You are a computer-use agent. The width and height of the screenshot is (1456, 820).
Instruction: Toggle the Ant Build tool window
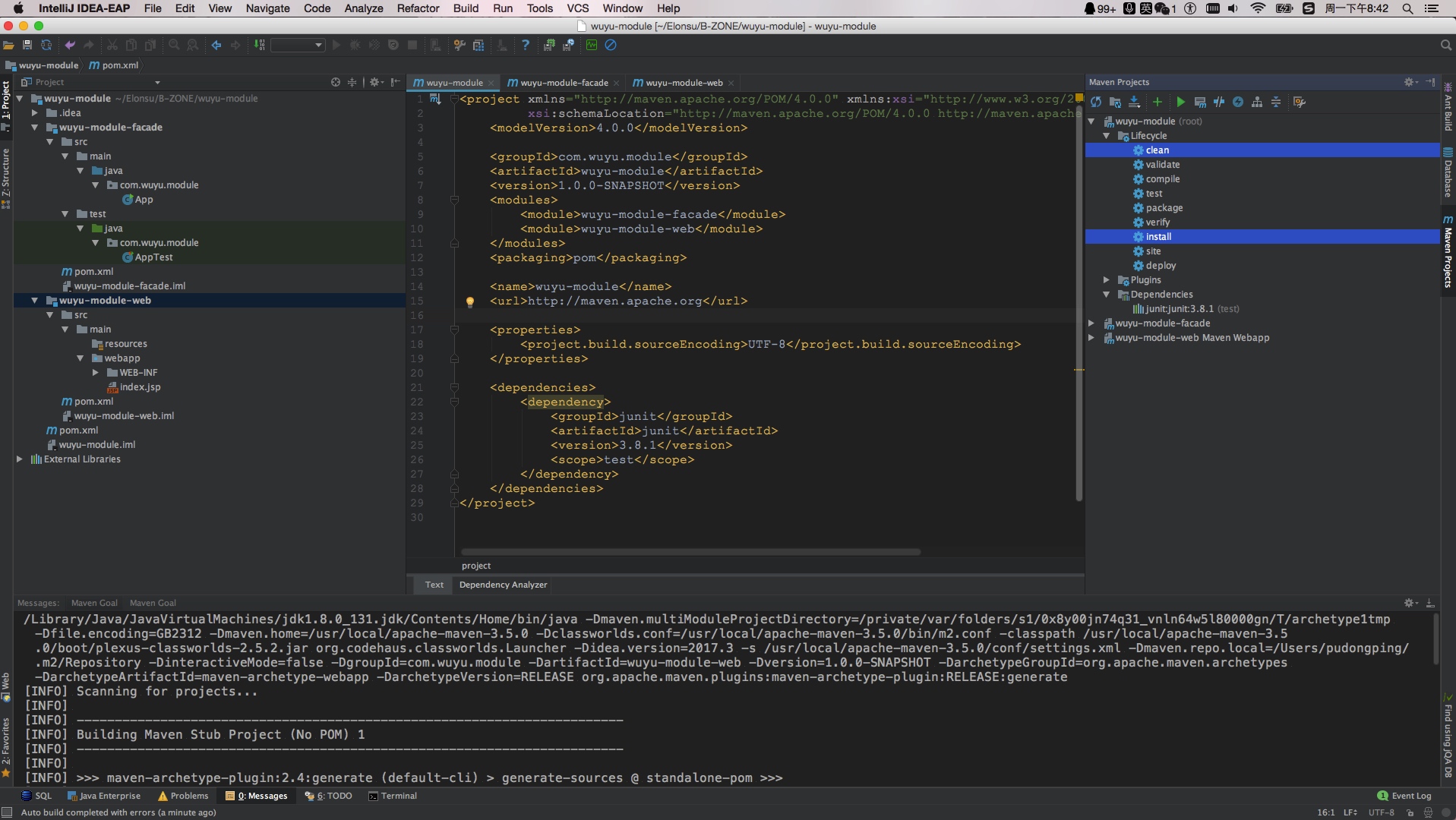pos(1448,109)
